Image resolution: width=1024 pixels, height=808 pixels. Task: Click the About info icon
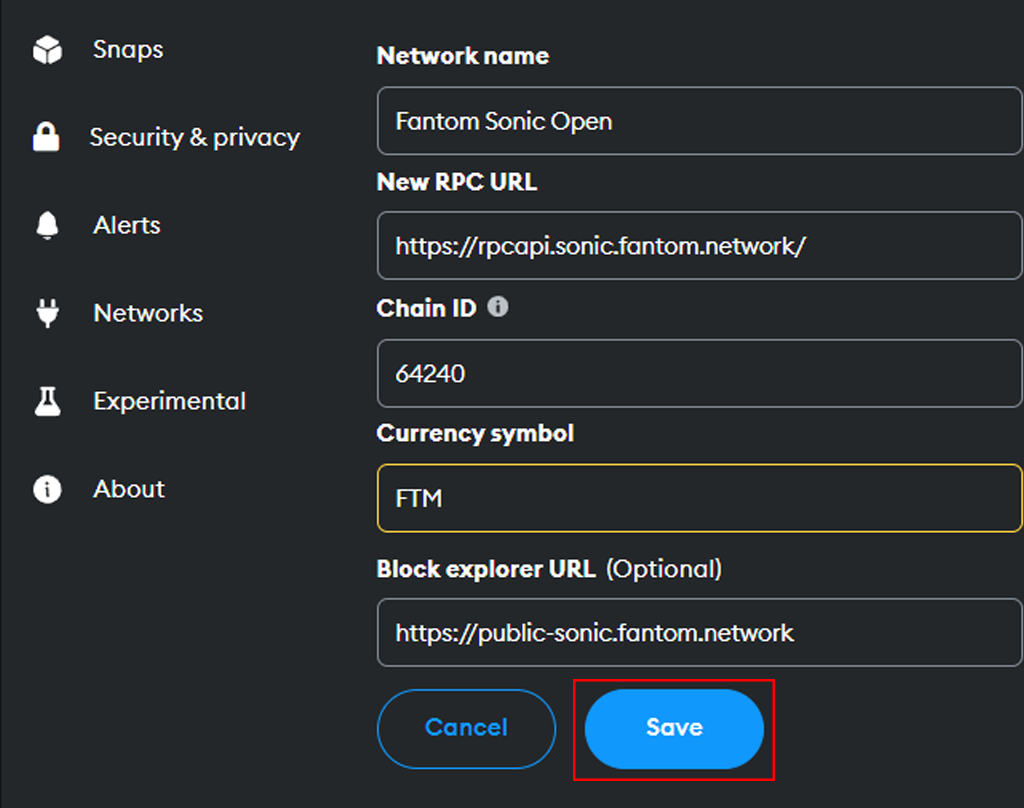click(47, 489)
